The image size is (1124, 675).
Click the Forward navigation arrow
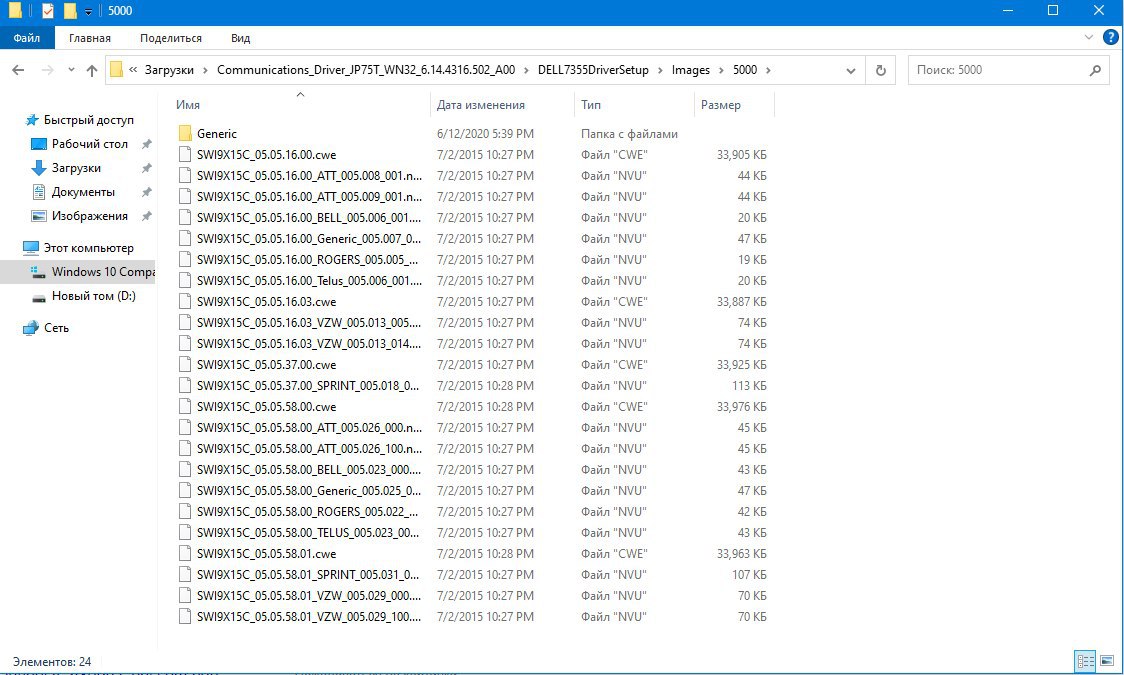click(47, 70)
